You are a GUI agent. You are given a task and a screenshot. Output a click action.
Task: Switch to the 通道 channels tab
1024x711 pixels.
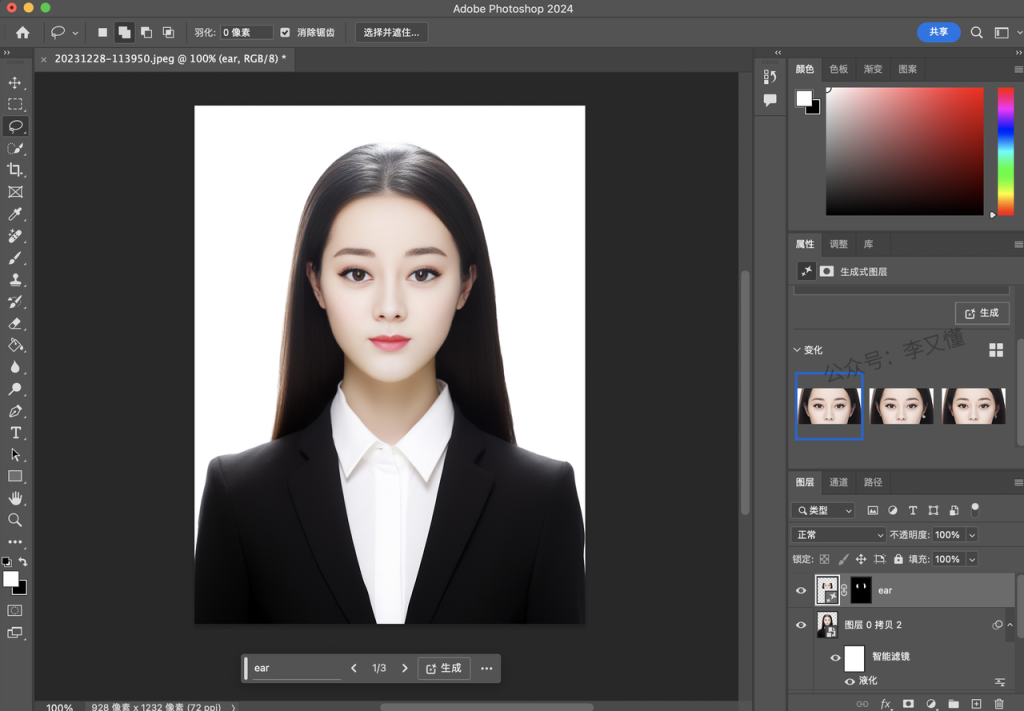pyautogui.click(x=838, y=482)
